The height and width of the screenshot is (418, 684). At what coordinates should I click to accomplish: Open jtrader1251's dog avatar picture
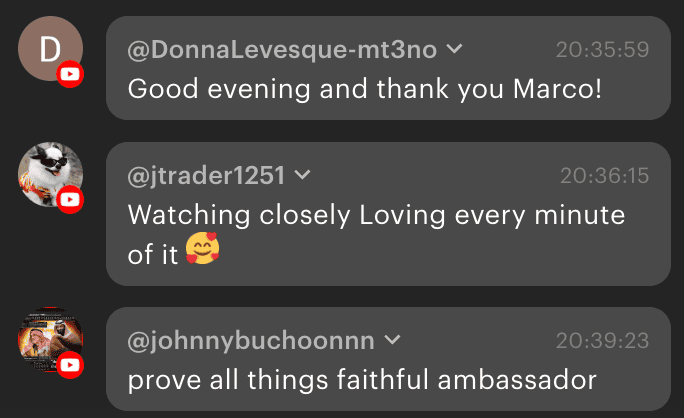point(47,174)
